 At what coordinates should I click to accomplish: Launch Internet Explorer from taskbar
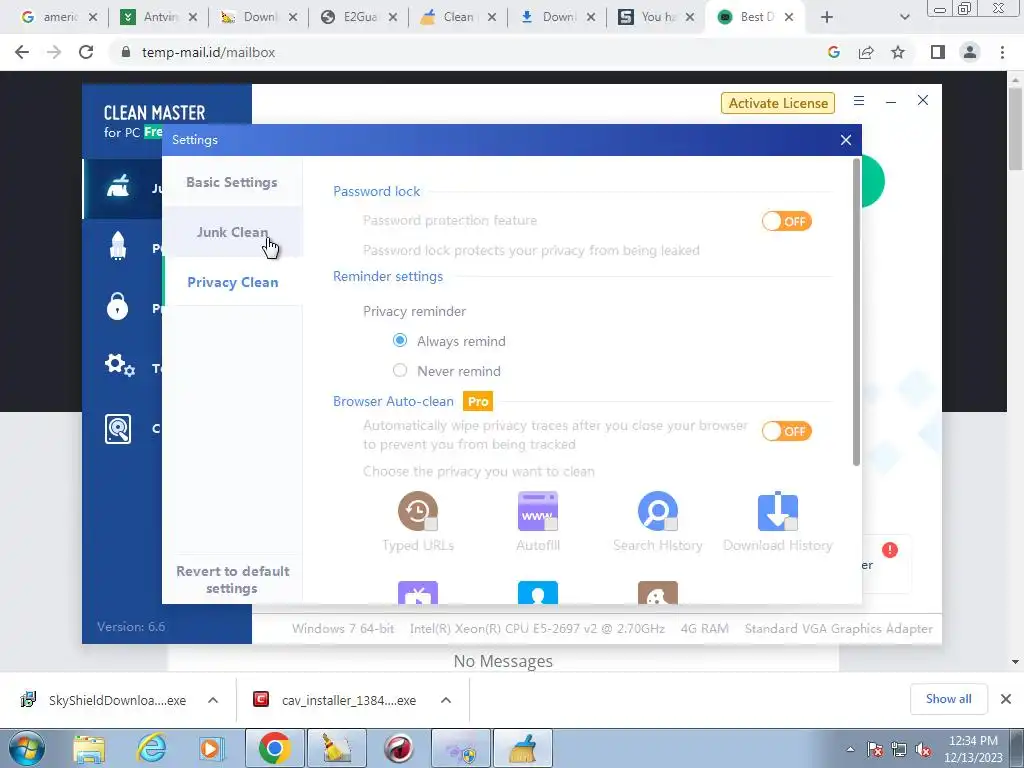pyautogui.click(x=151, y=748)
